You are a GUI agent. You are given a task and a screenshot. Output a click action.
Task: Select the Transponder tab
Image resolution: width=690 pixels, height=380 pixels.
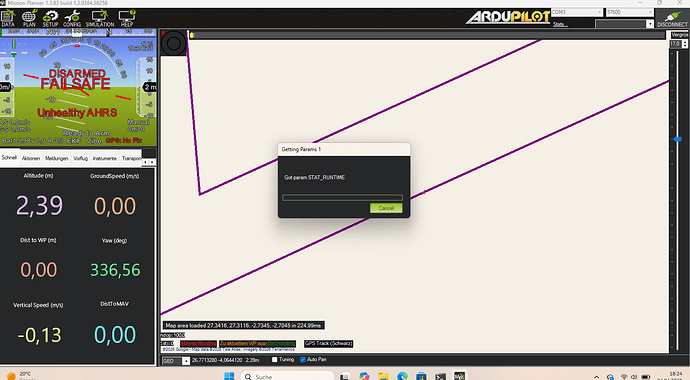[x=131, y=158]
